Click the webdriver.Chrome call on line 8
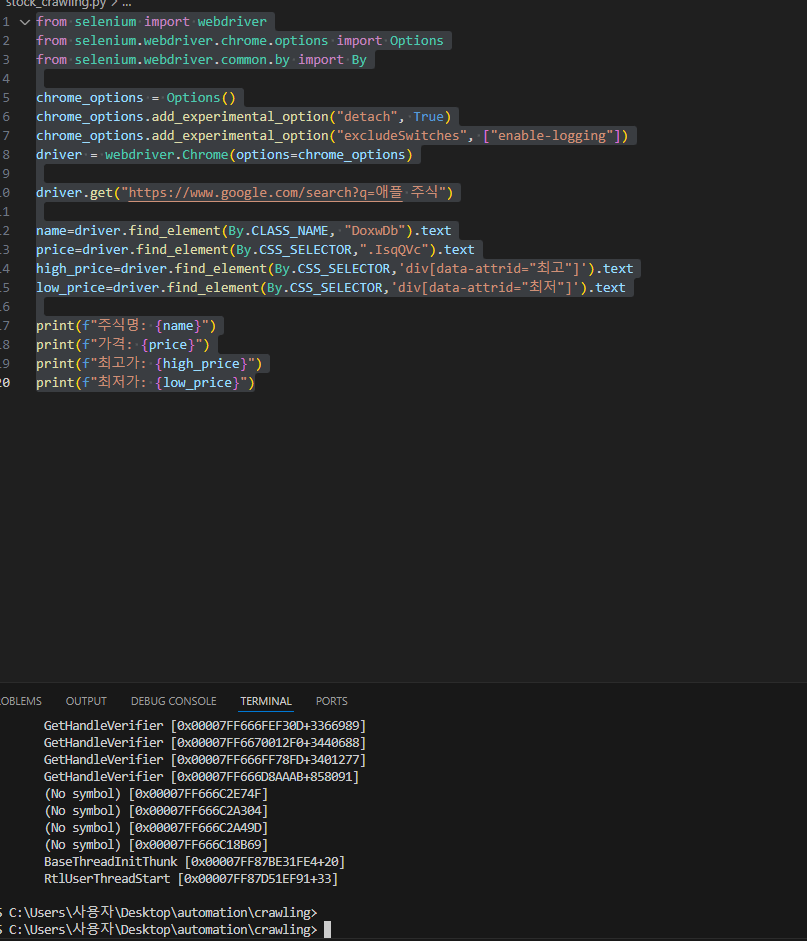 click(x=167, y=155)
